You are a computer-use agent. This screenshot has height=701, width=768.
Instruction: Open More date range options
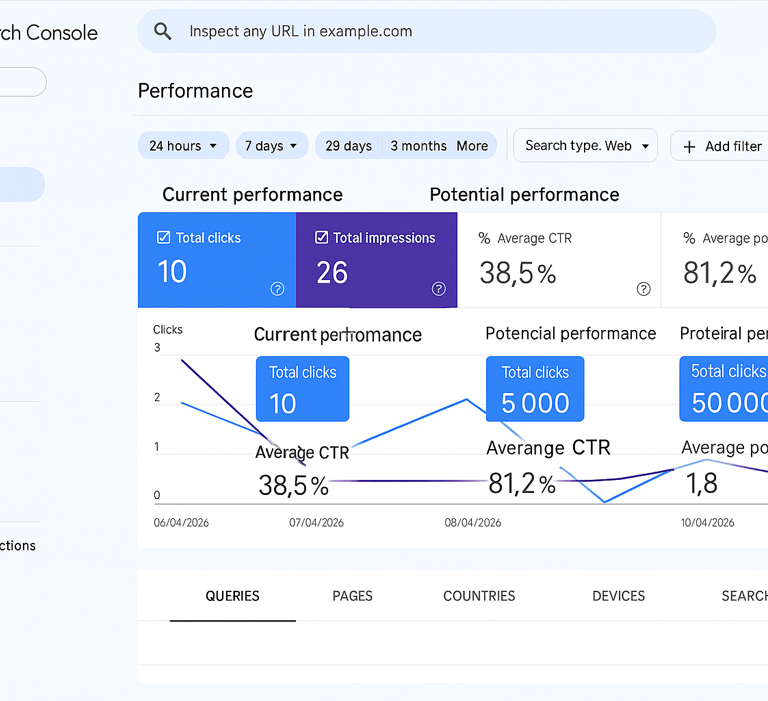[472, 146]
